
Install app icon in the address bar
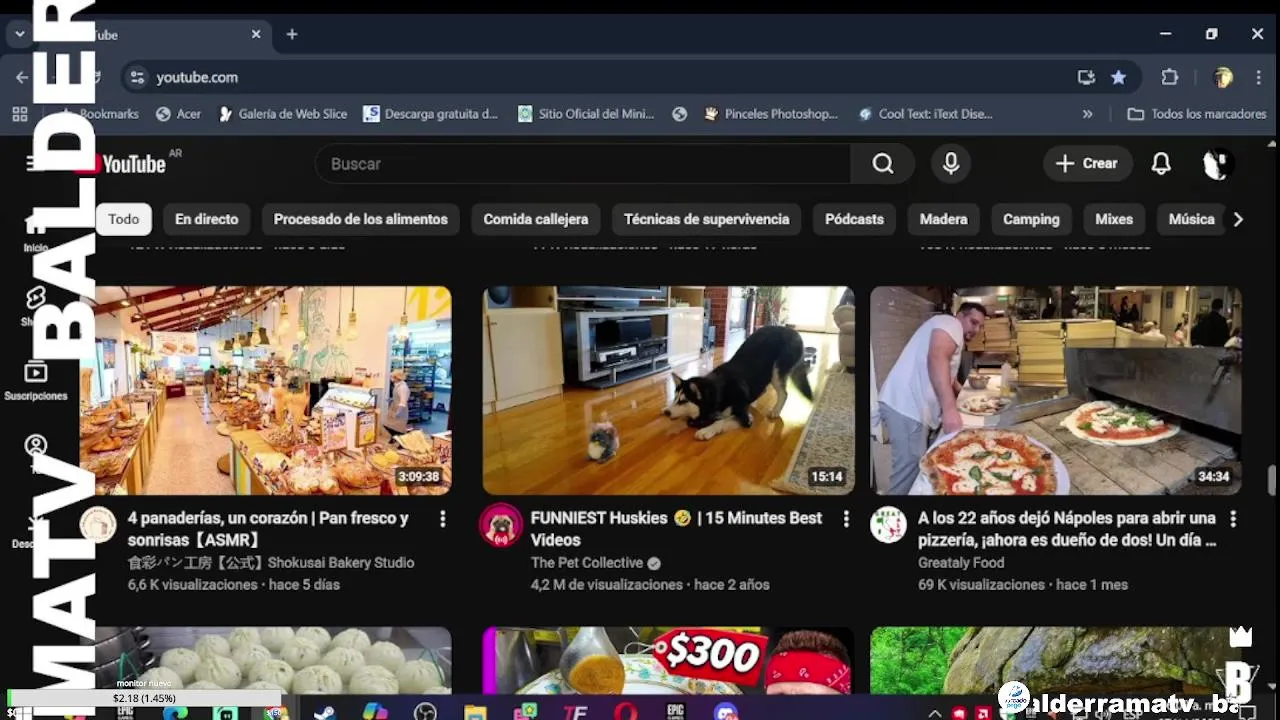click(x=1086, y=77)
